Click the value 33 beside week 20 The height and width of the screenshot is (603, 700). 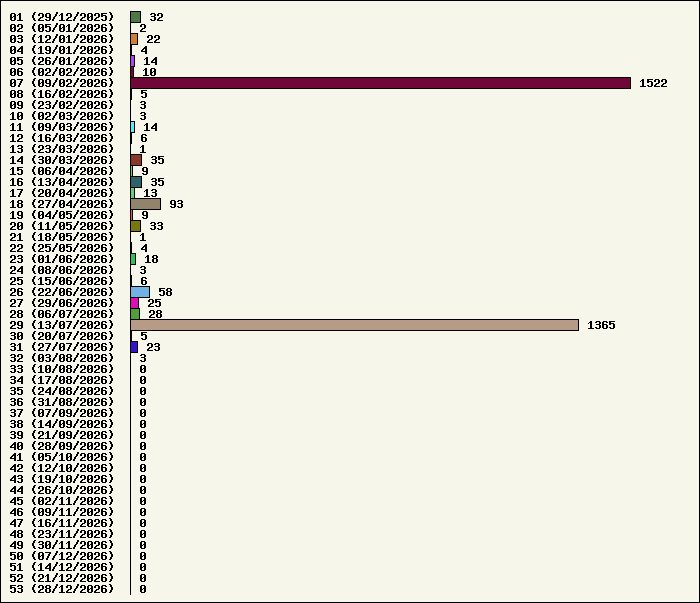pyautogui.click(x=156, y=226)
